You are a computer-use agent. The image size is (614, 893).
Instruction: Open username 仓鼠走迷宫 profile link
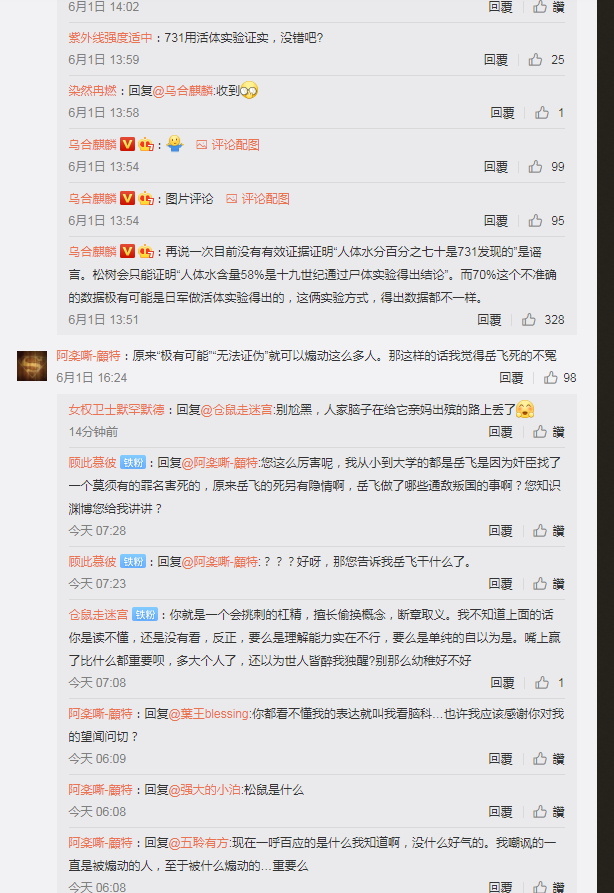point(98,615)
